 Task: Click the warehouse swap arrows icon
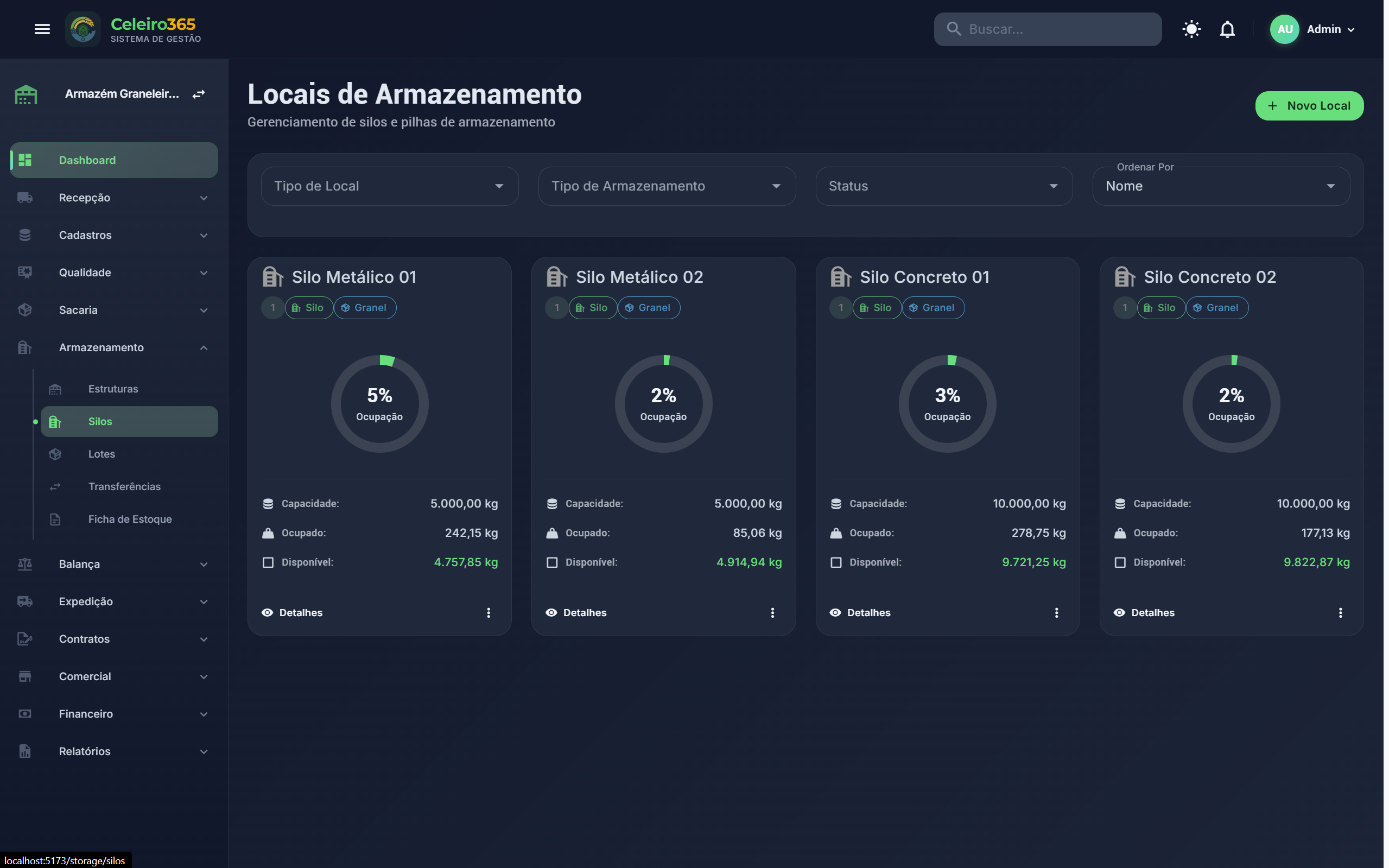coord(199,94)
